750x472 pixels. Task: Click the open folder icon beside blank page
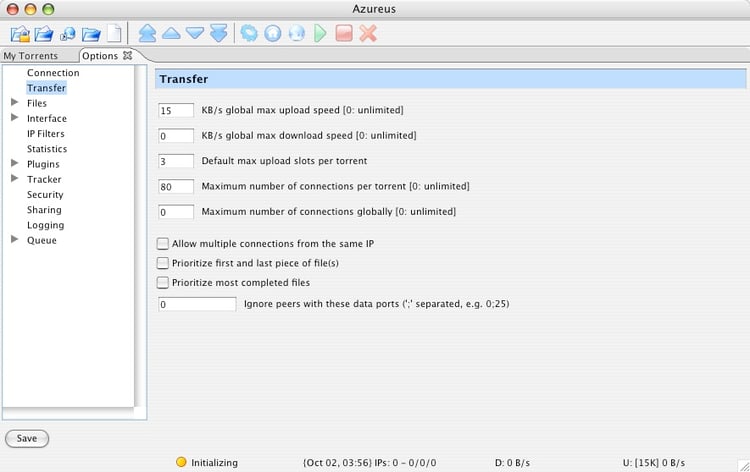click(91, 34)
